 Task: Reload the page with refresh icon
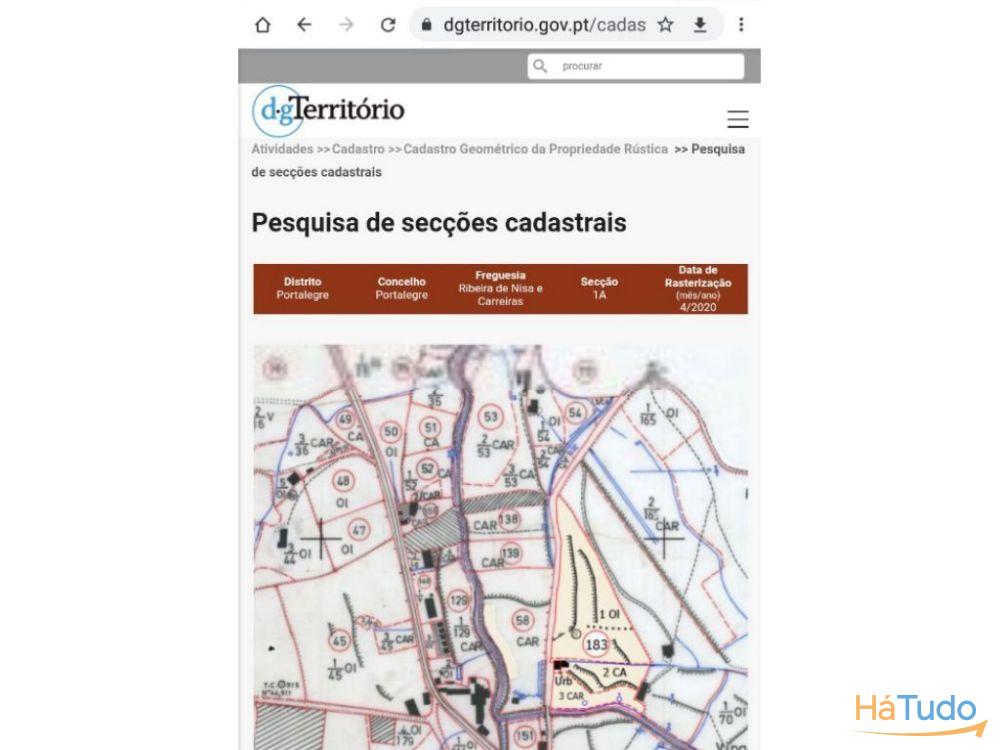[x=388, y=25]
